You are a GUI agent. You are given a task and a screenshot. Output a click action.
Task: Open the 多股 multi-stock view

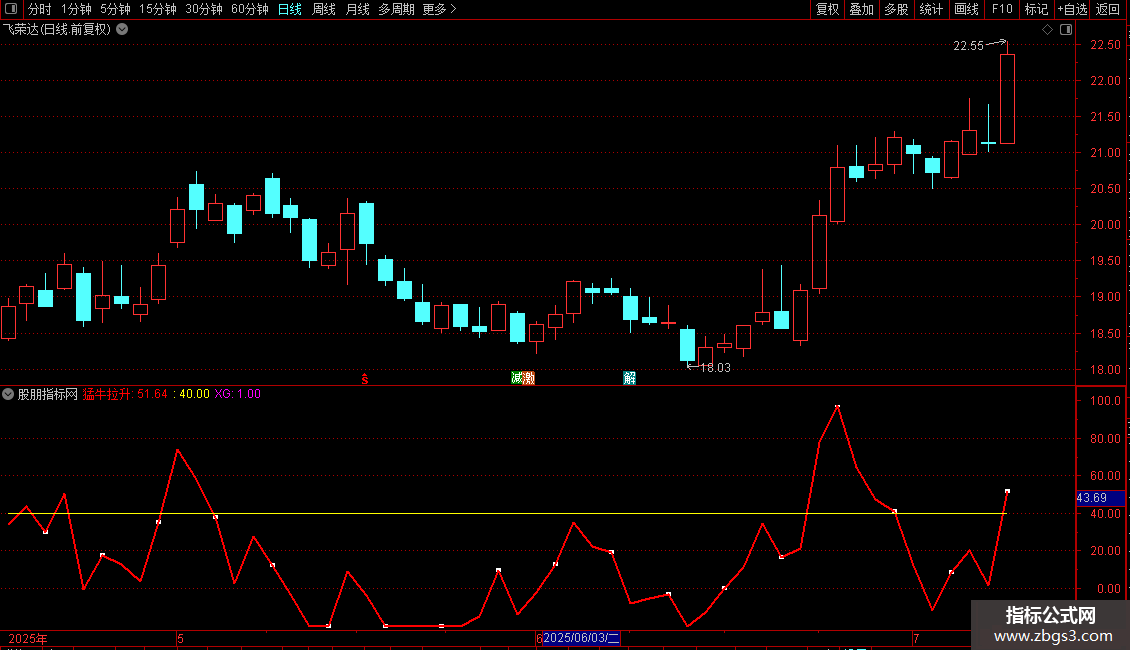(x=896, y=9)
